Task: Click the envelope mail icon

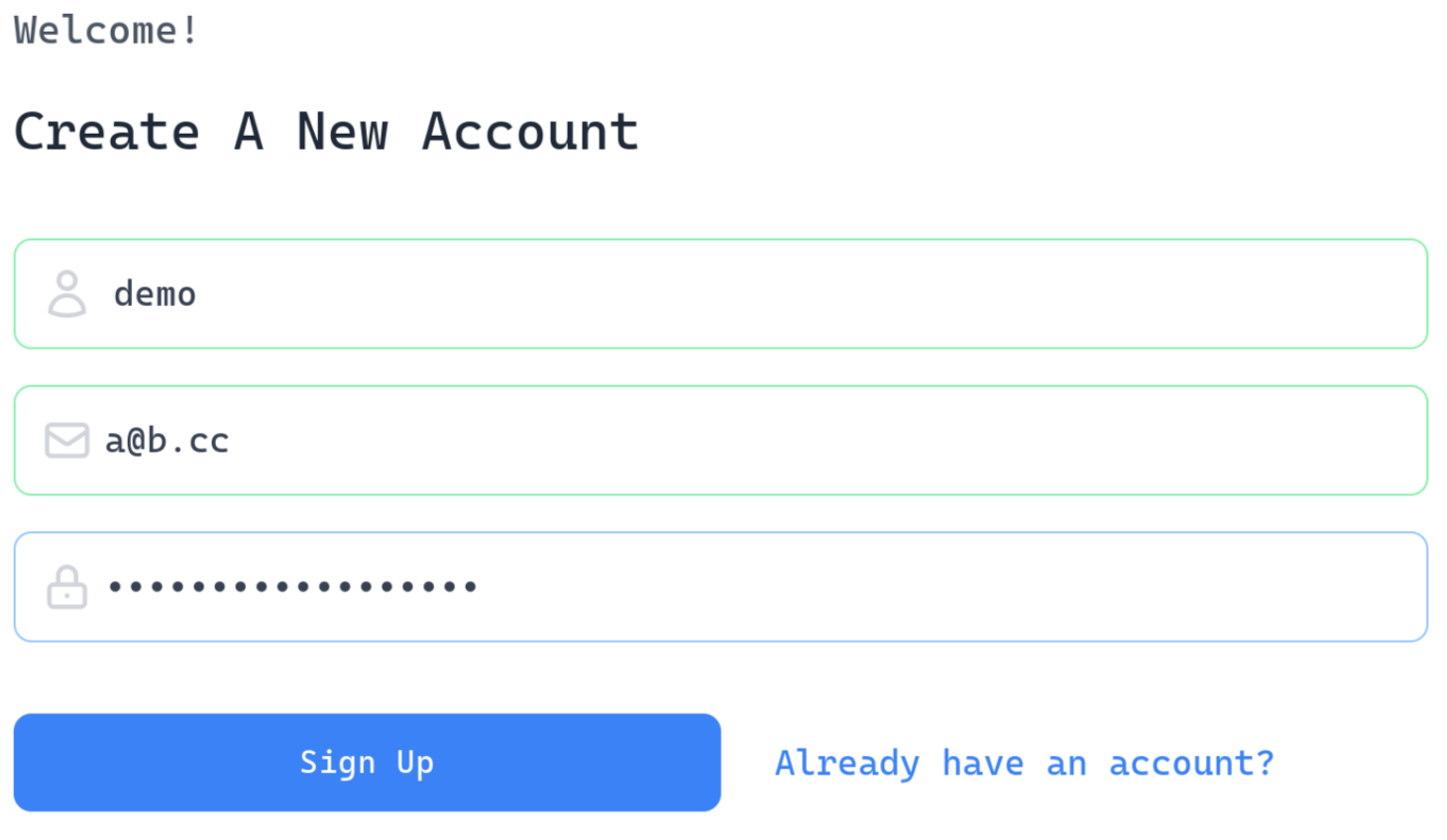Action: 67,441
